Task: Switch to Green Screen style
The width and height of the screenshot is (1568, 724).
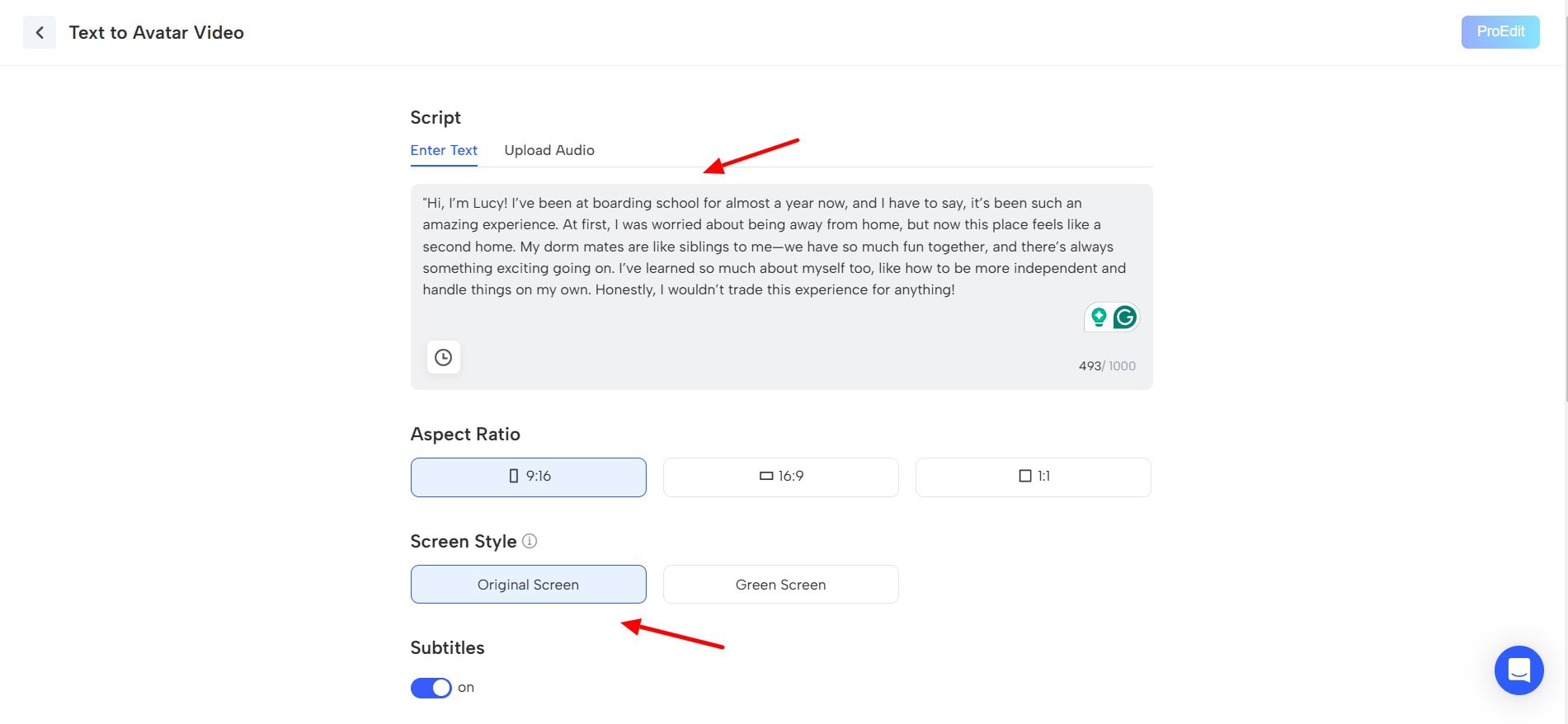Action: click(780, 585)
